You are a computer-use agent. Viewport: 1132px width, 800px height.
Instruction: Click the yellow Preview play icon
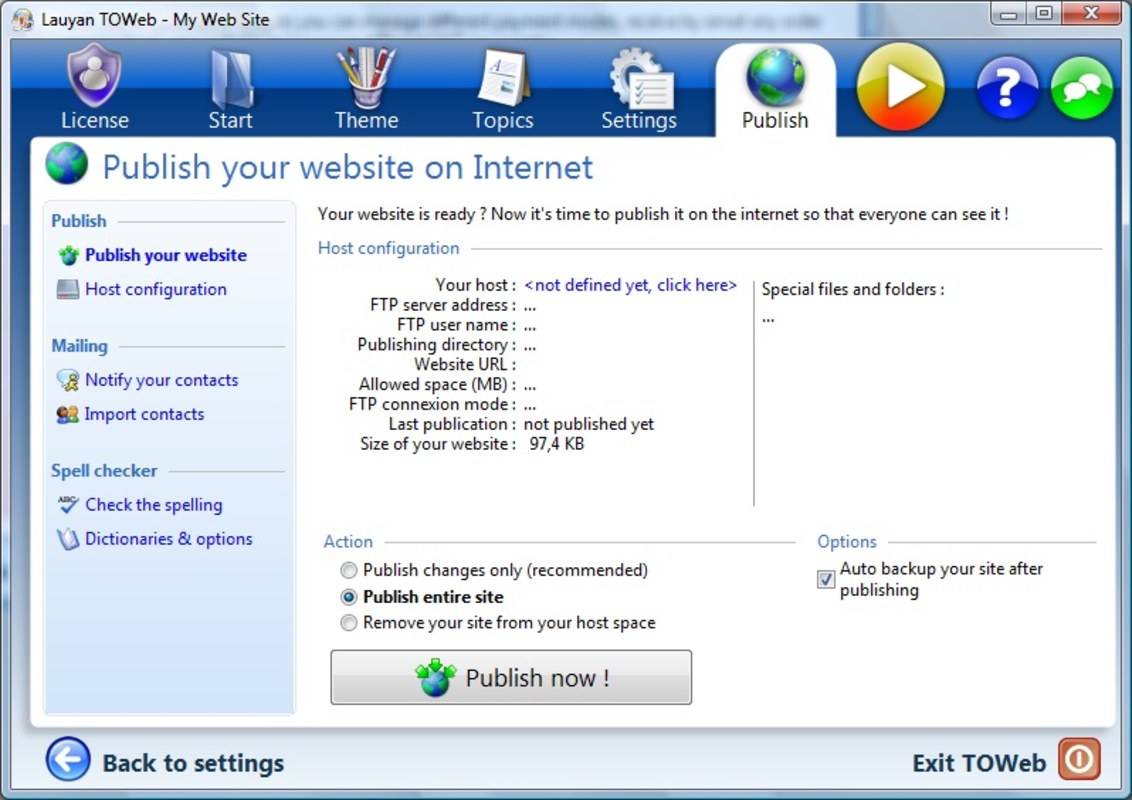pos(899,88)
